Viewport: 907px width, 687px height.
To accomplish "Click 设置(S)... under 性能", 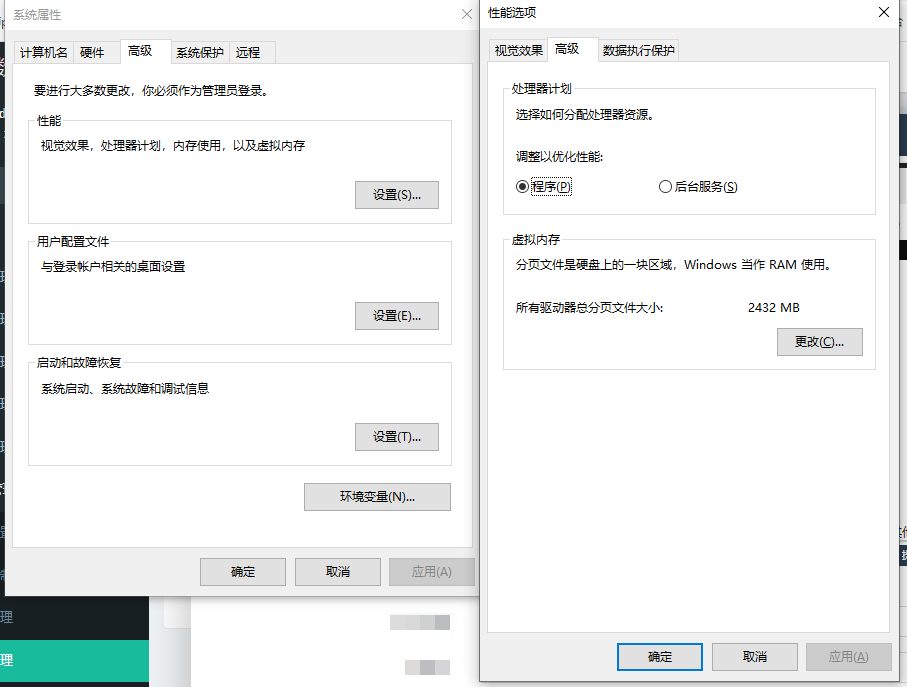I will (x=397, y=195).
